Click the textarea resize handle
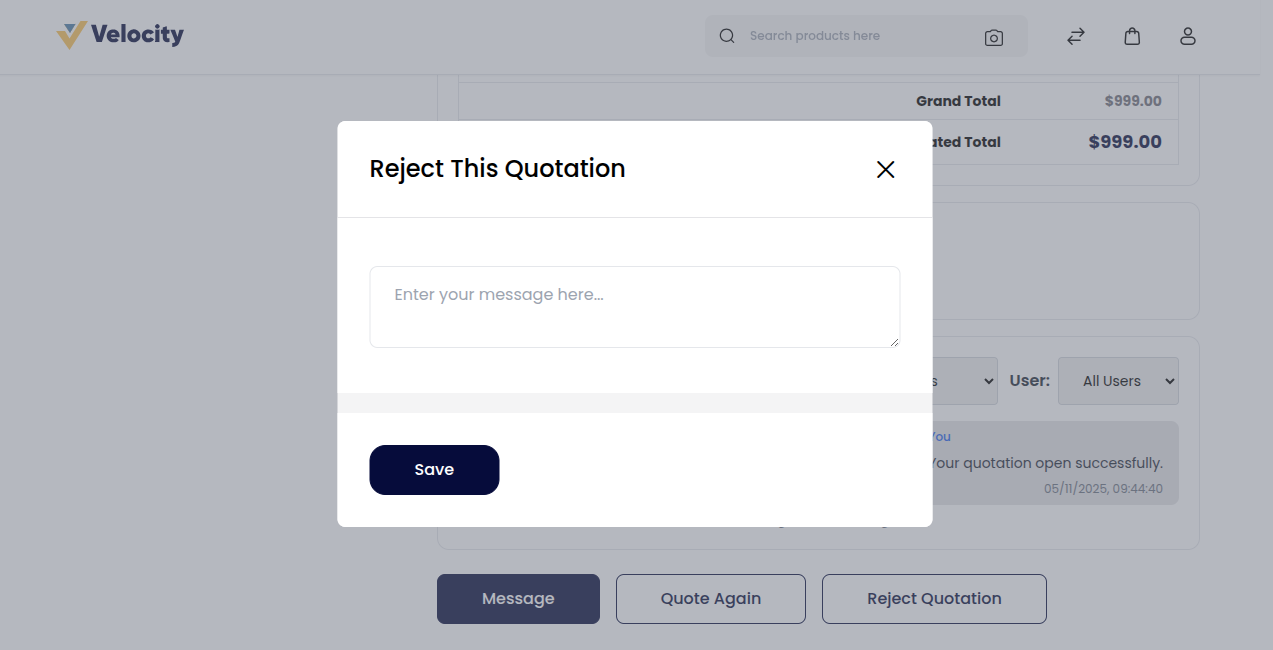Image resolution: width=1273 pixels, height=650 pixels. click(x=895, y=343)
